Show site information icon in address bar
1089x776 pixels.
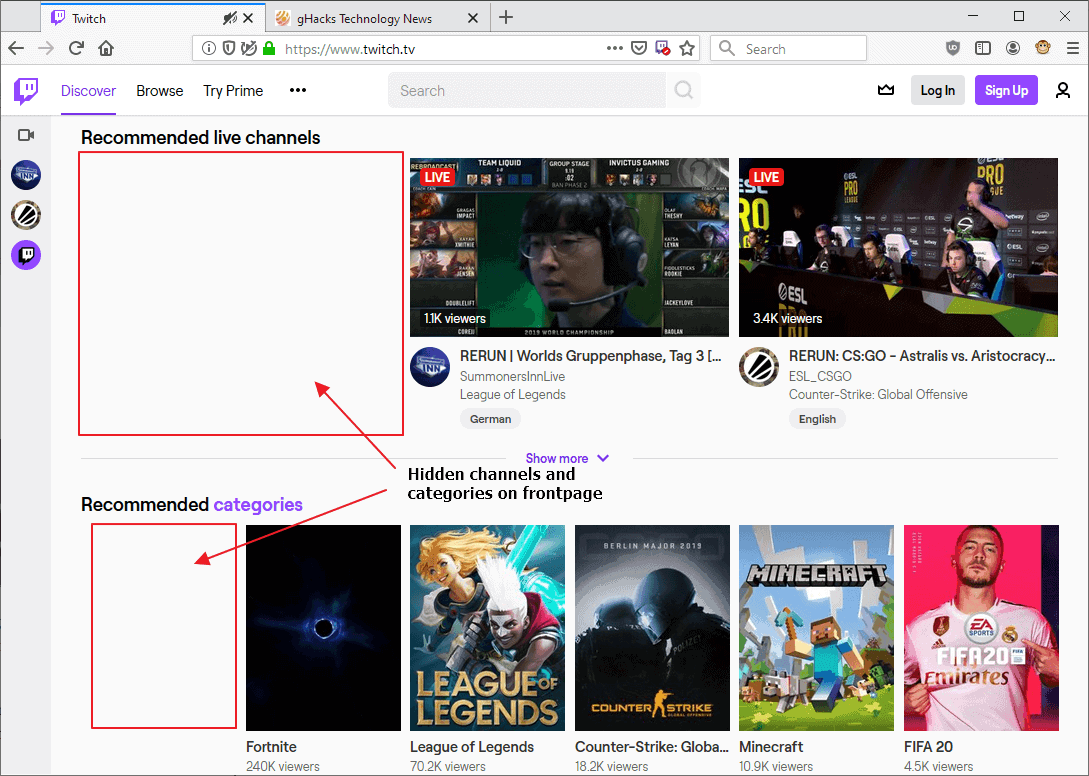(x=208, y=49)
